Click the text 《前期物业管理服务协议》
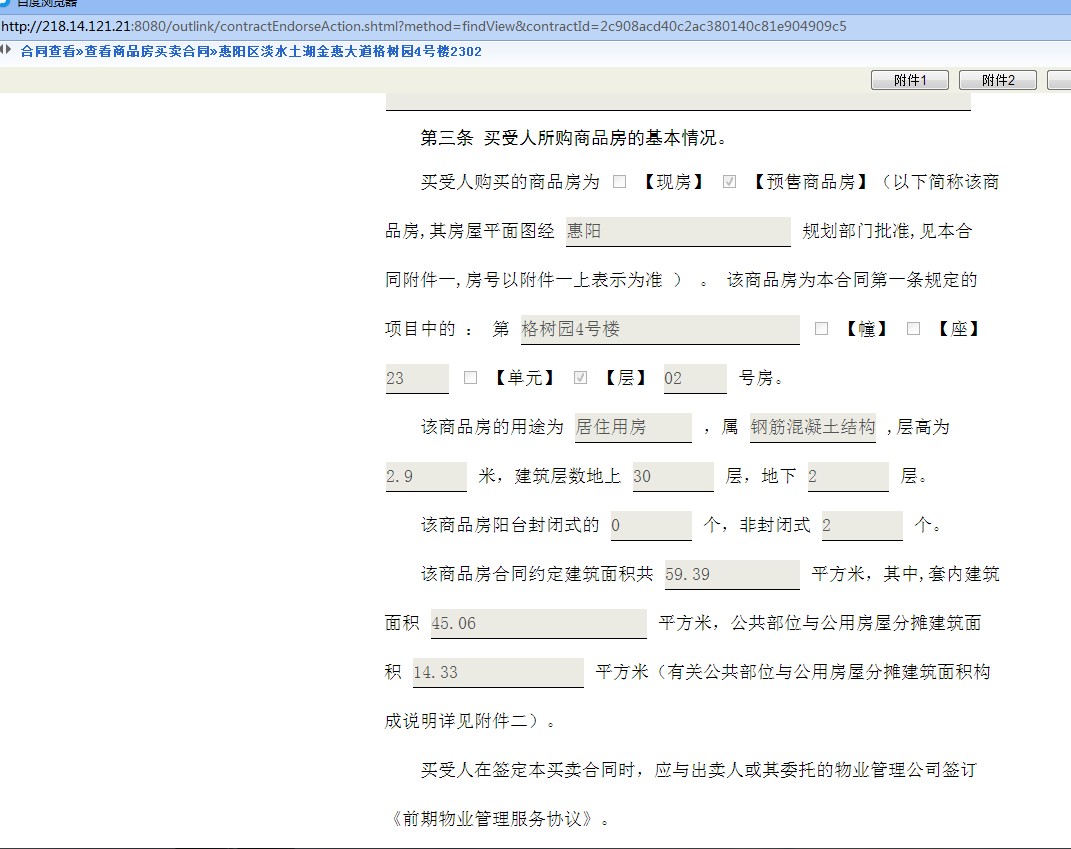The height and width of the screenshot is (849, 1071). [492, 819]
